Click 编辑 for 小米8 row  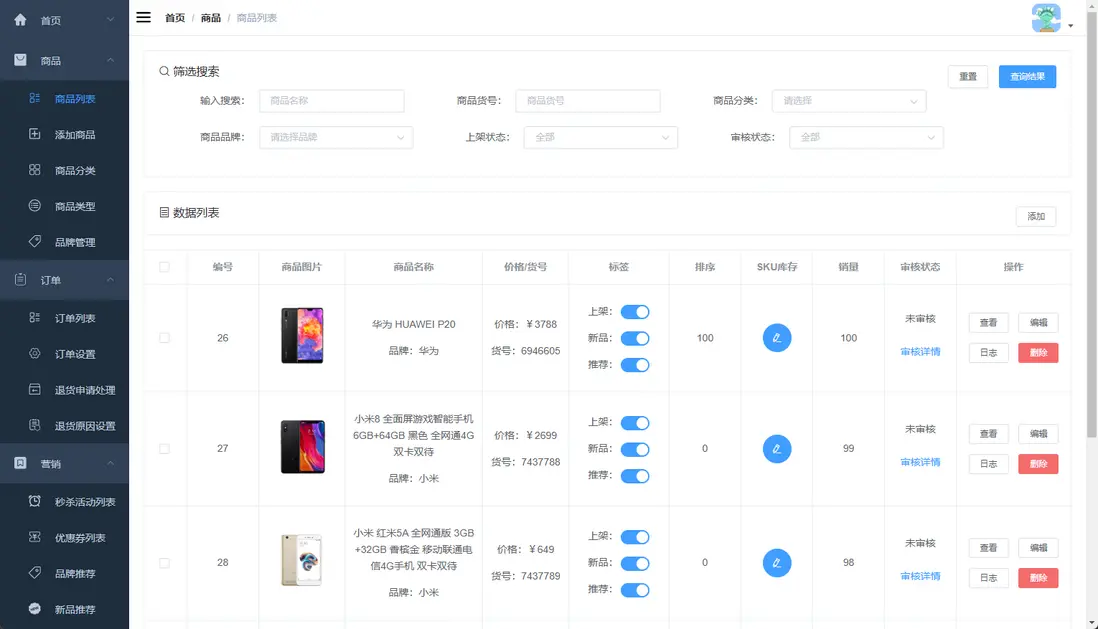tap(1038, 434)
